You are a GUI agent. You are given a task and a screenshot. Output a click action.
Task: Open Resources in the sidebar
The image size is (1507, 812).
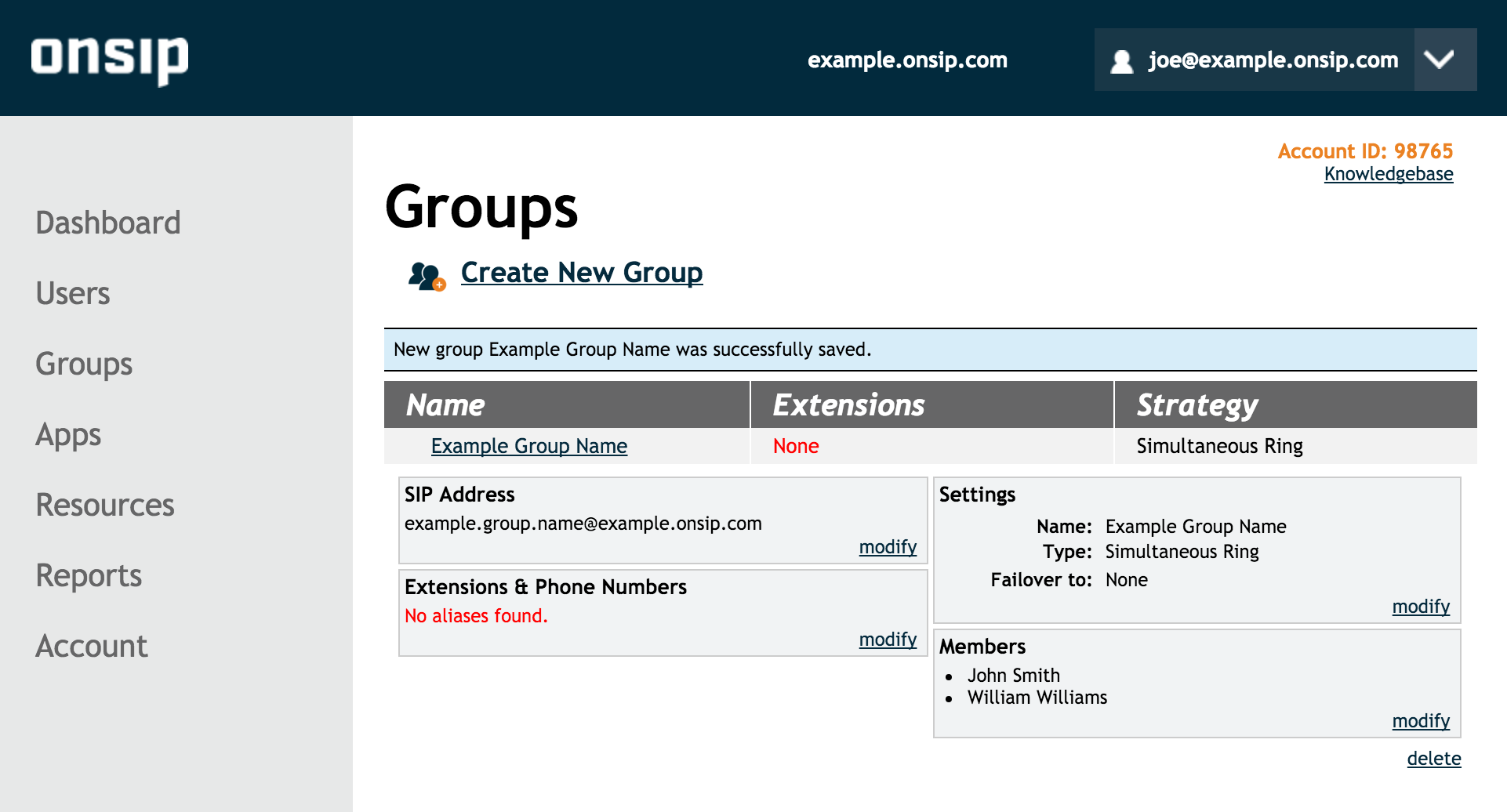coord(105,505)
